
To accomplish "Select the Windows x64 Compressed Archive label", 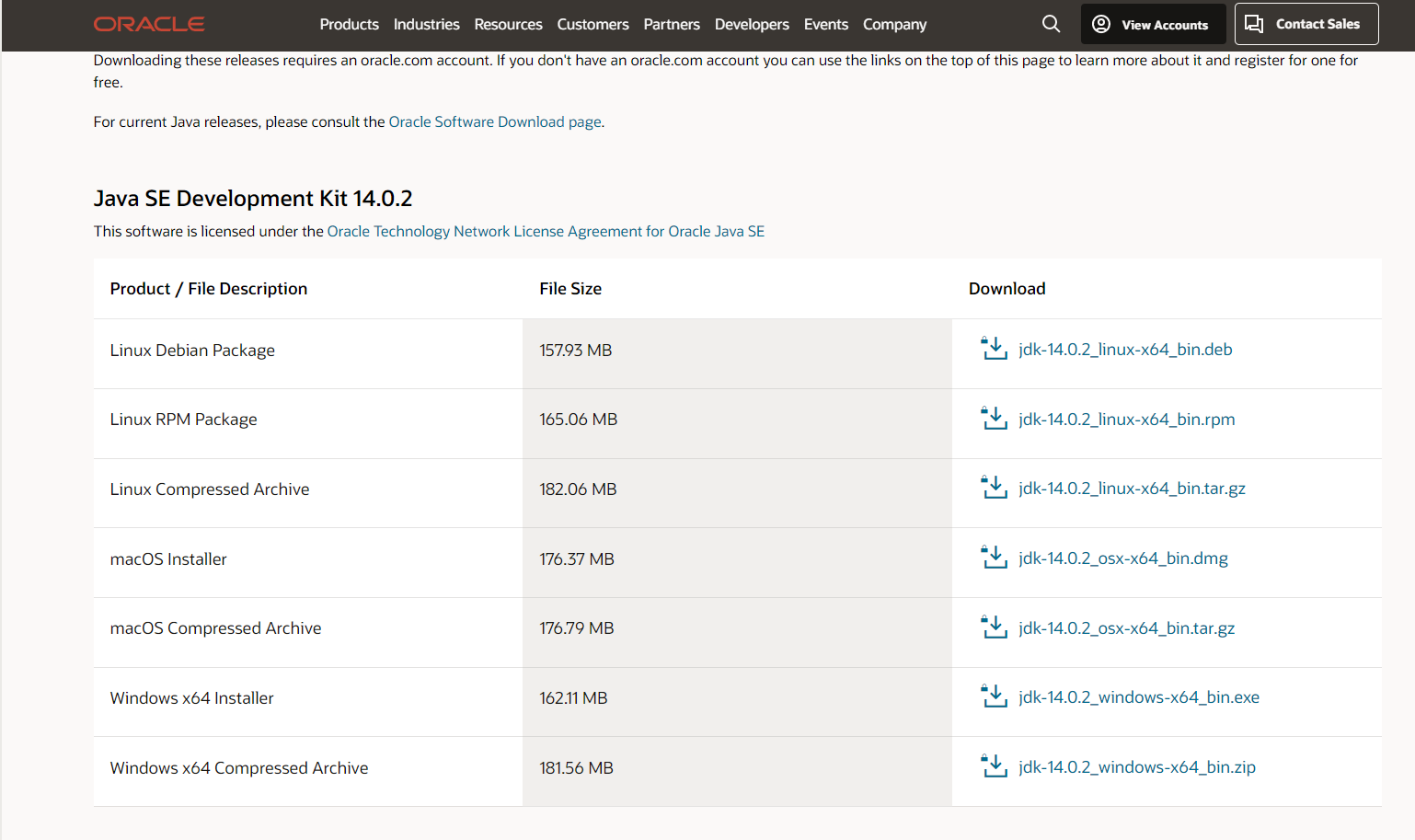I will (x=239, y=768).
